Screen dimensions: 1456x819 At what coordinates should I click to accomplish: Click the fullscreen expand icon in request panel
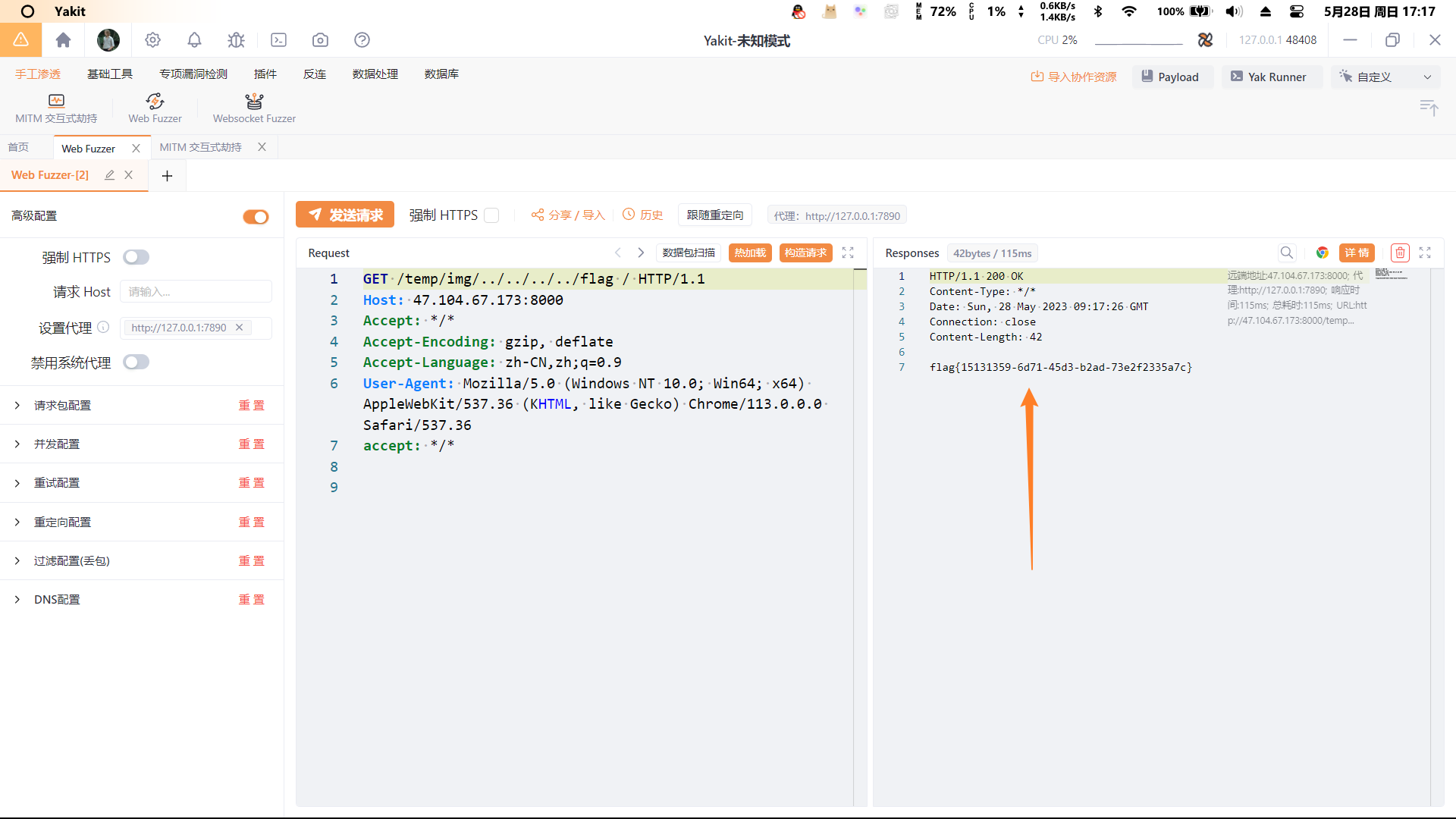(848, 252)
